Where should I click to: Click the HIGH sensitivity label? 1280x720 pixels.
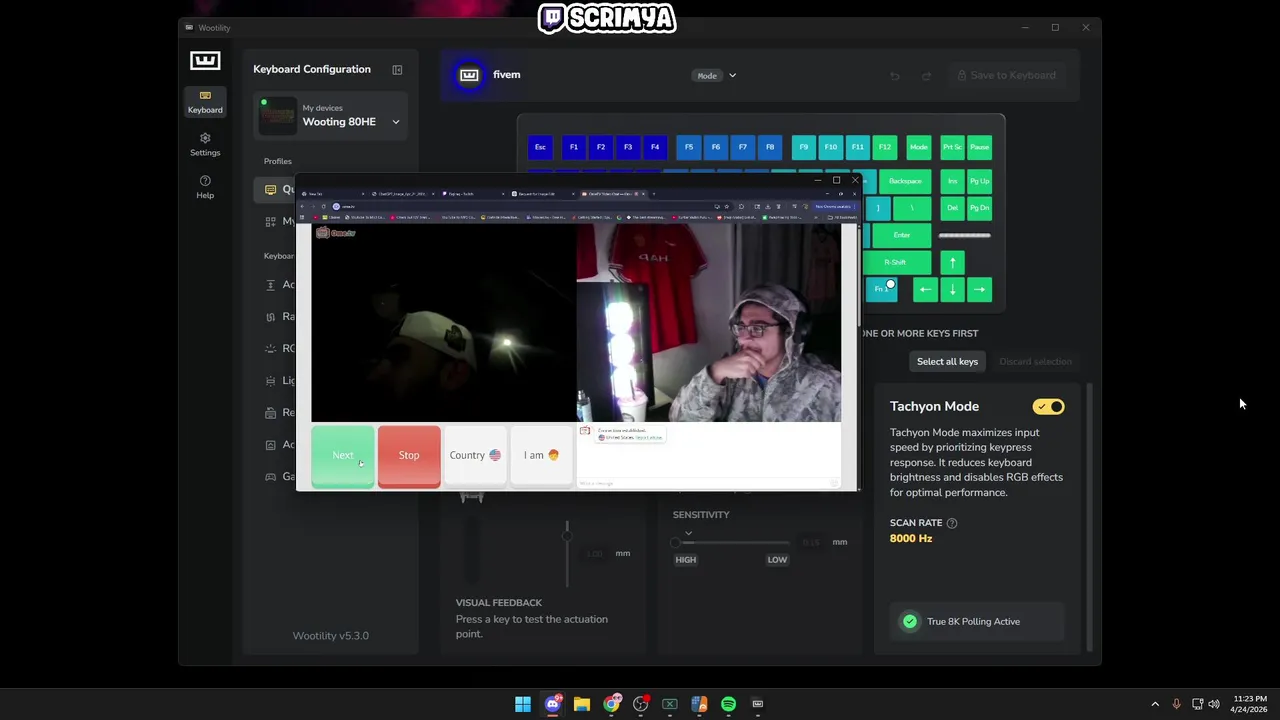[686, 560]
